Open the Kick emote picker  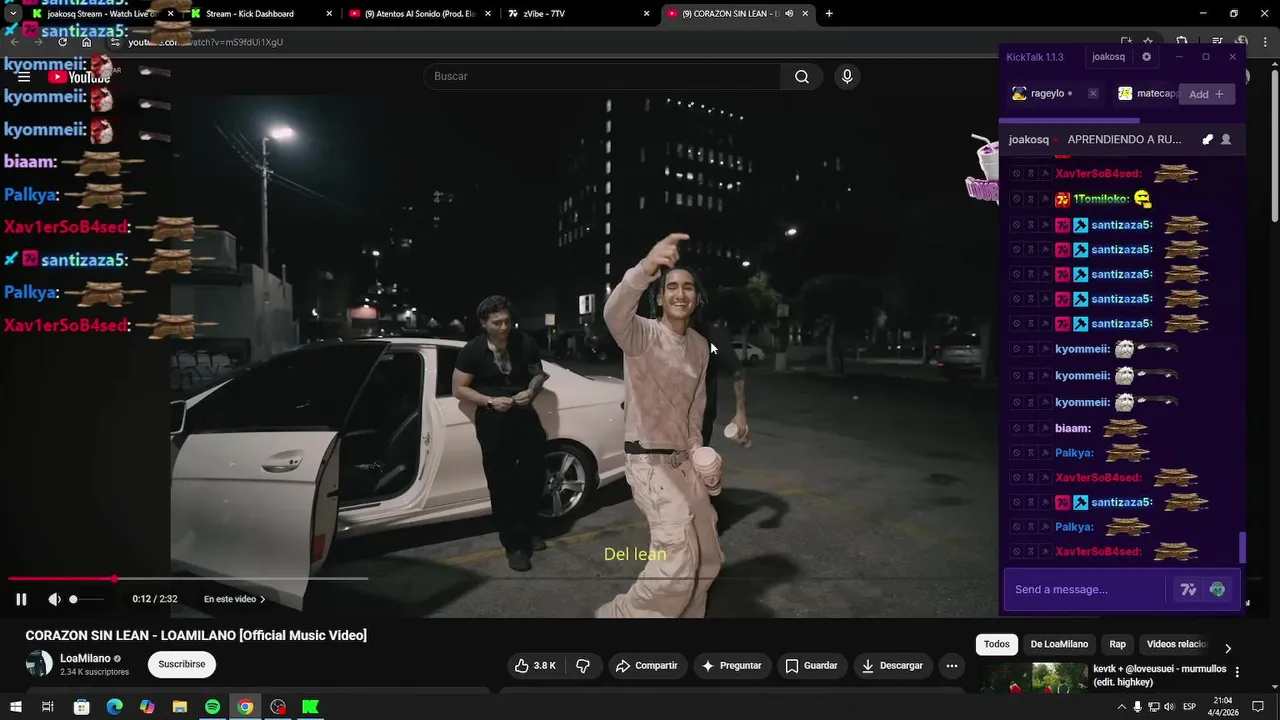1217,590
